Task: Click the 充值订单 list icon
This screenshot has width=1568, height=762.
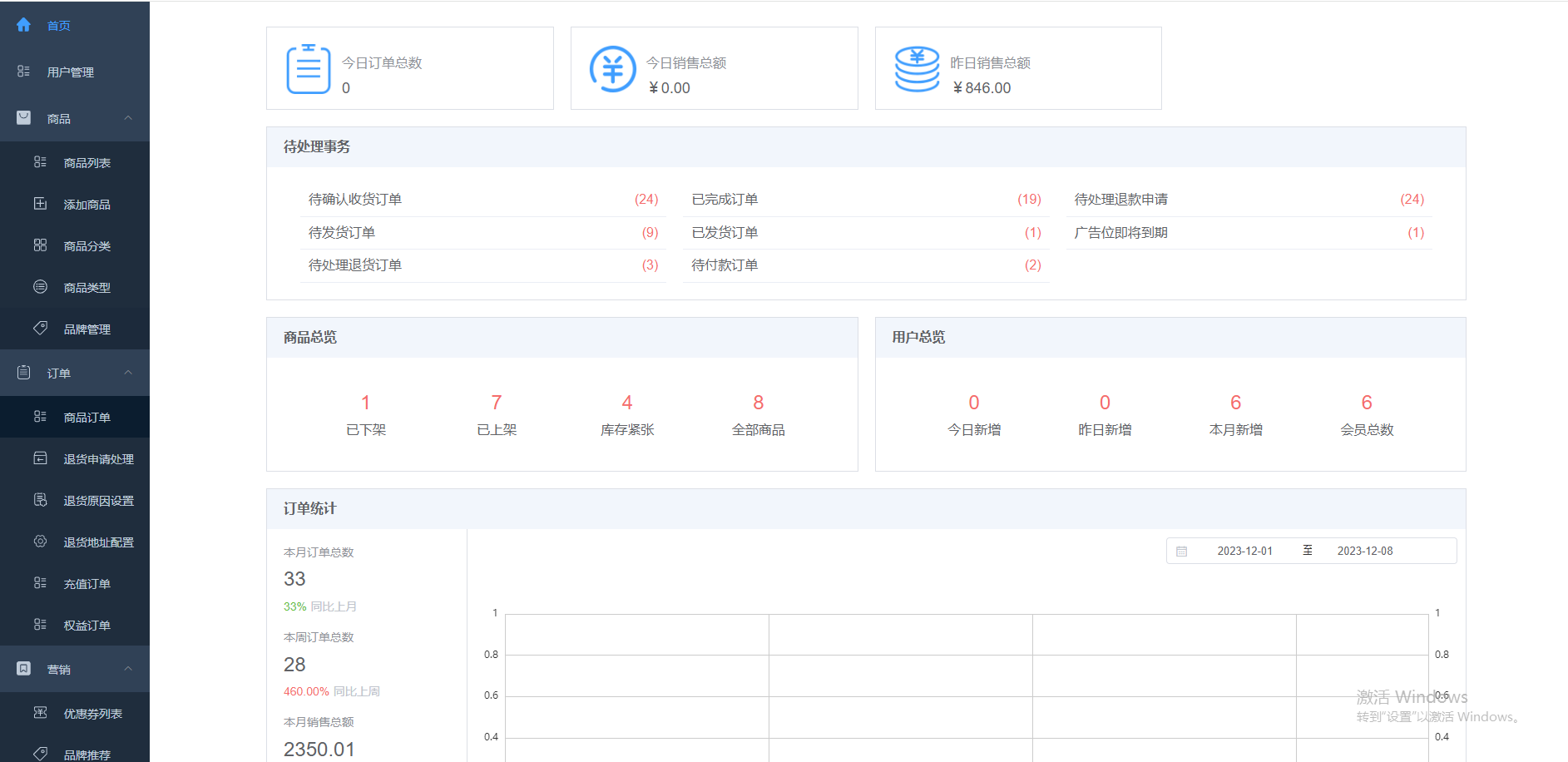Action: pos(40,583)
